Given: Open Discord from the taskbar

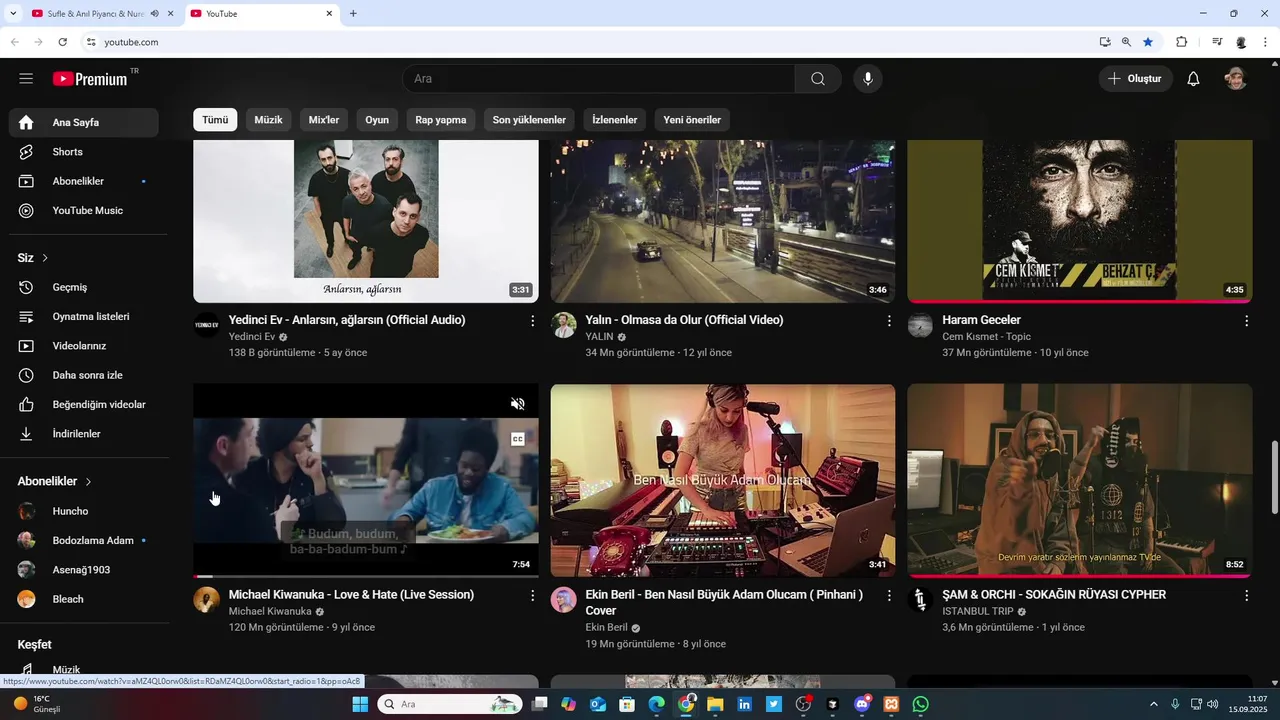Looking at the screenshot, I should [862, 704].
